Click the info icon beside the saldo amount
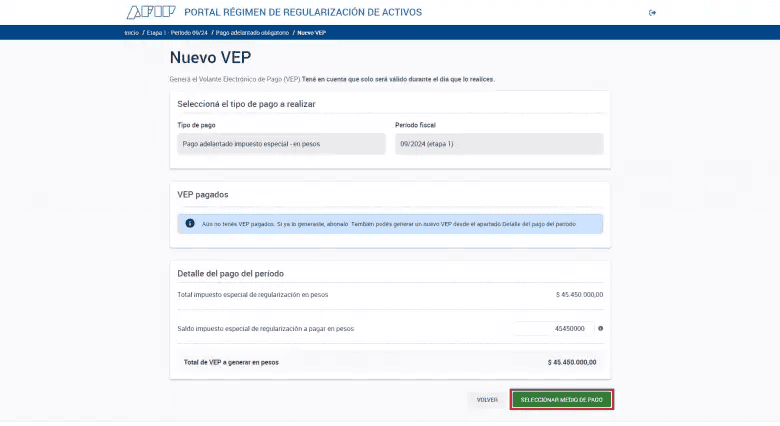The width and height of the screenshot is (780, 426). (600, 328)
